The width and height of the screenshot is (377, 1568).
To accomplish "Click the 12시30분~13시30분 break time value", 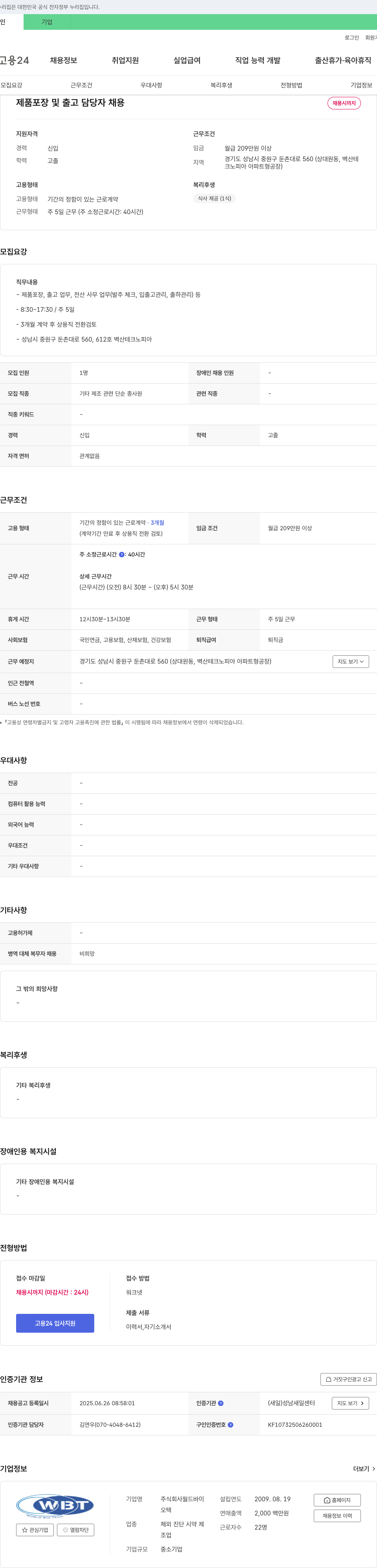I will coord(105,619).
